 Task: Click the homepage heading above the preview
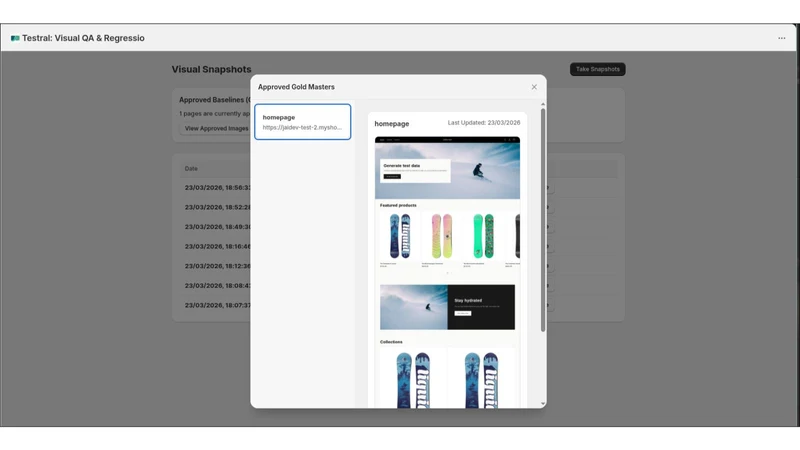click(392, 124)
